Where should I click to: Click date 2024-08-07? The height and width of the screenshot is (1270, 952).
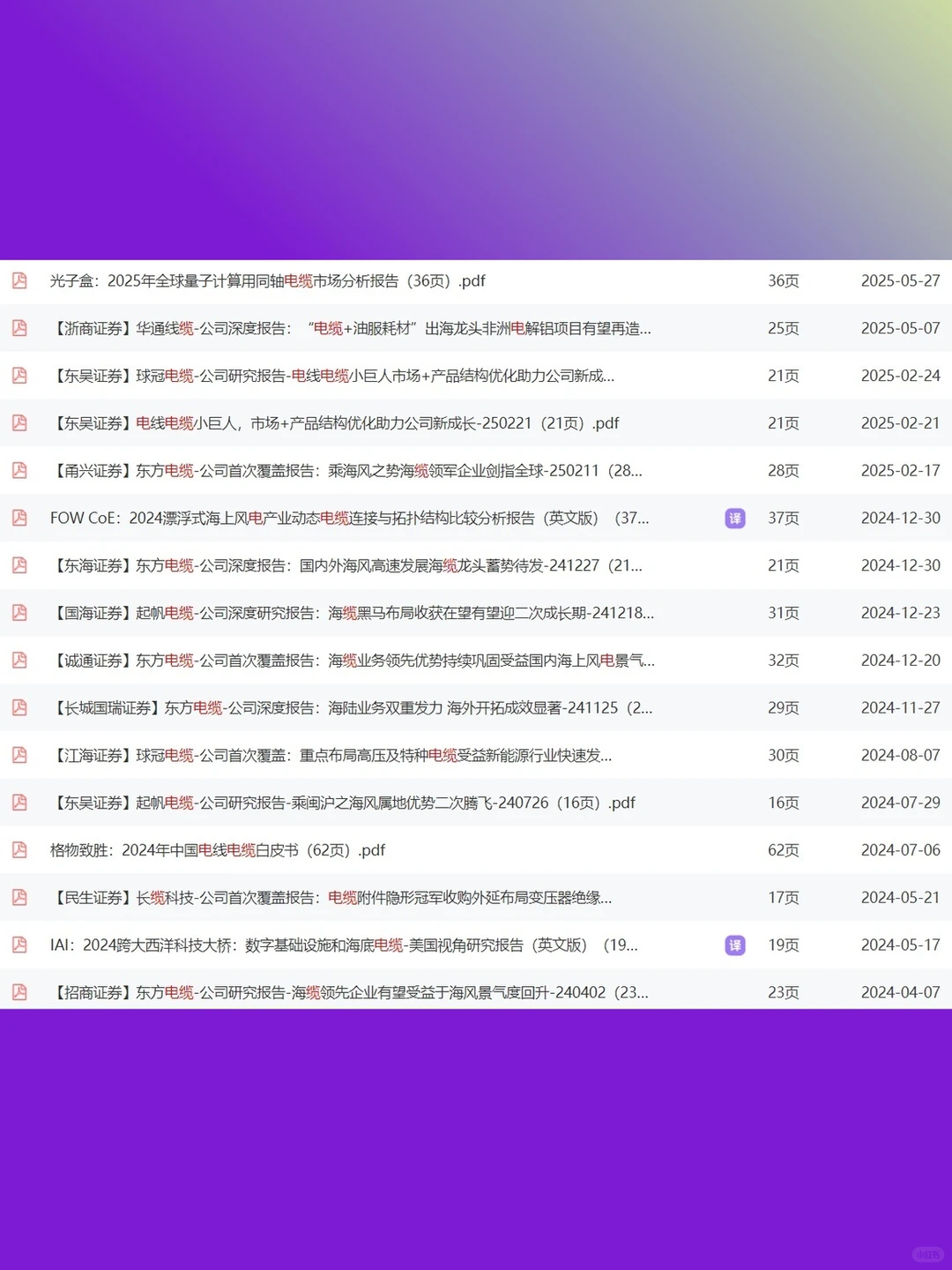(x=901, y=756)
